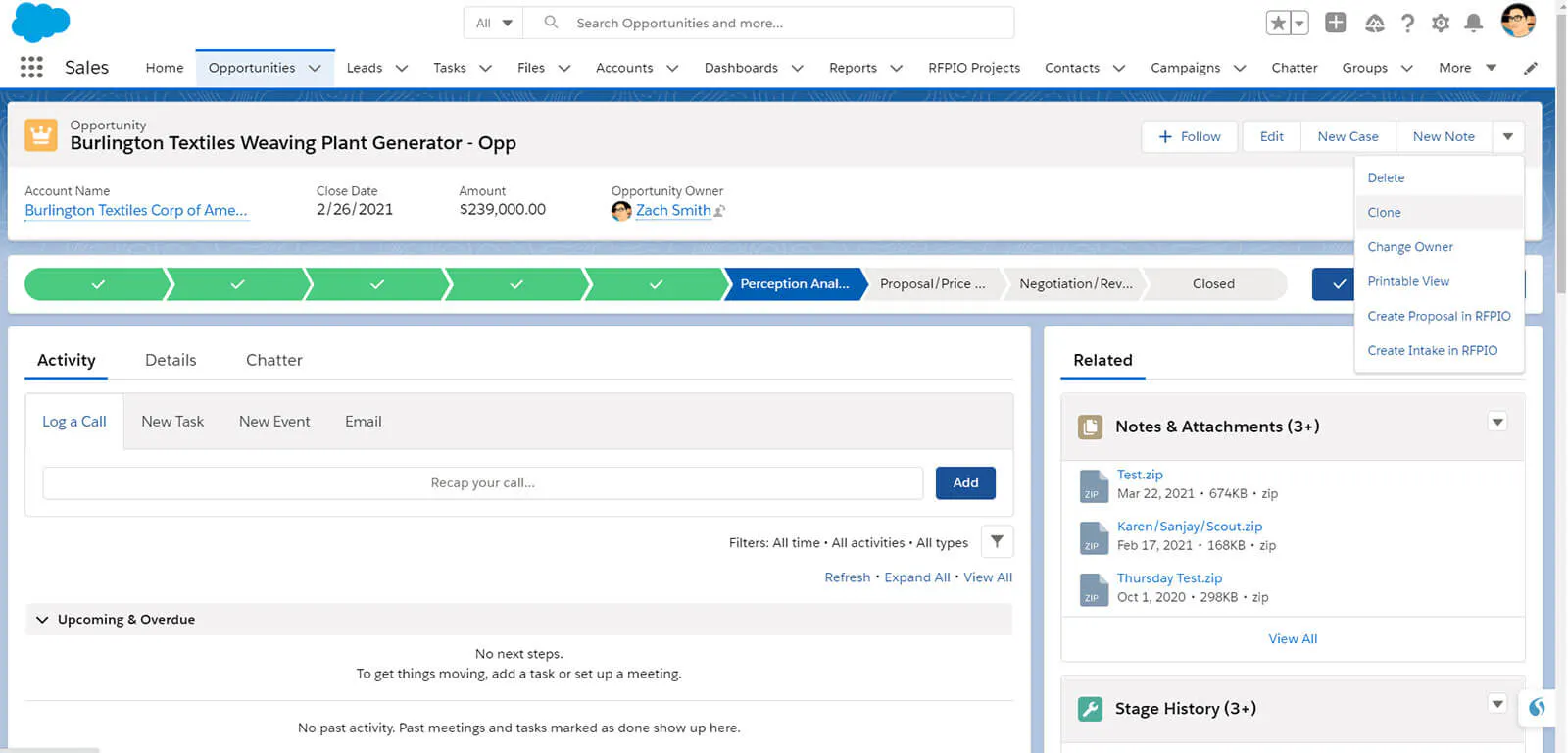Click the Opportunity crown icon
Viewport: 1568px width, 753px height.
coord(40,134)
